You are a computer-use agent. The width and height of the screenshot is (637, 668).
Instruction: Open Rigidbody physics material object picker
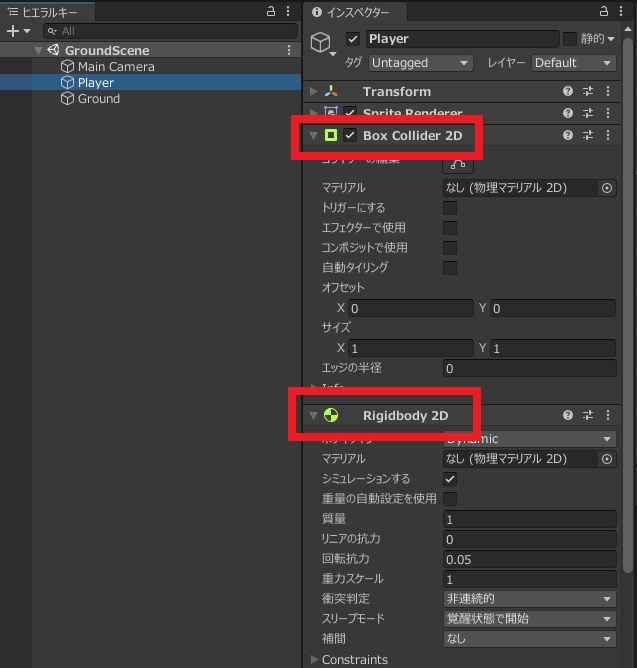point(607,459)
